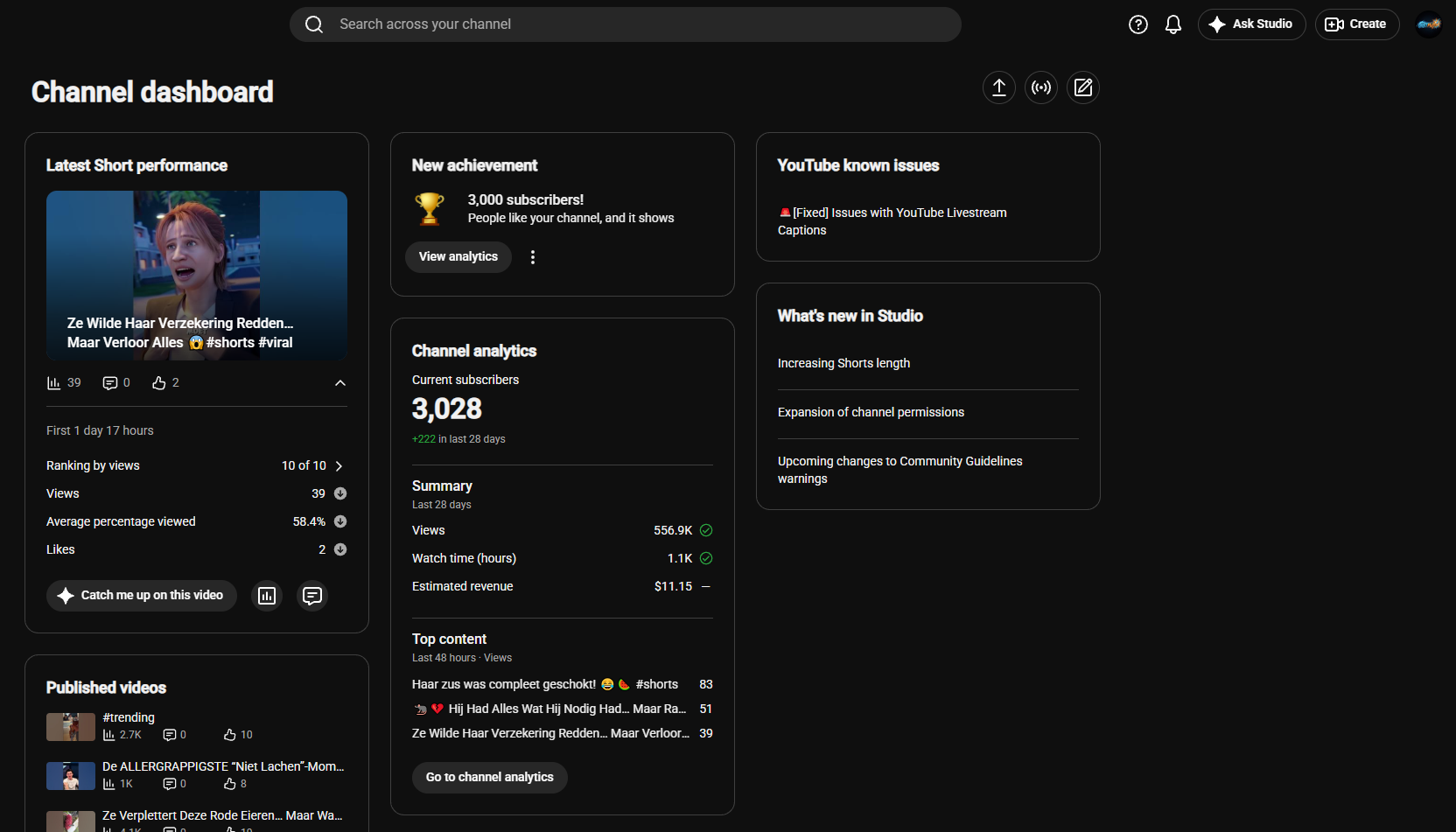Open top content Hij Had Alles Wat Hij Nodig
Viewport: 1456px width, 832px height.
550,709
